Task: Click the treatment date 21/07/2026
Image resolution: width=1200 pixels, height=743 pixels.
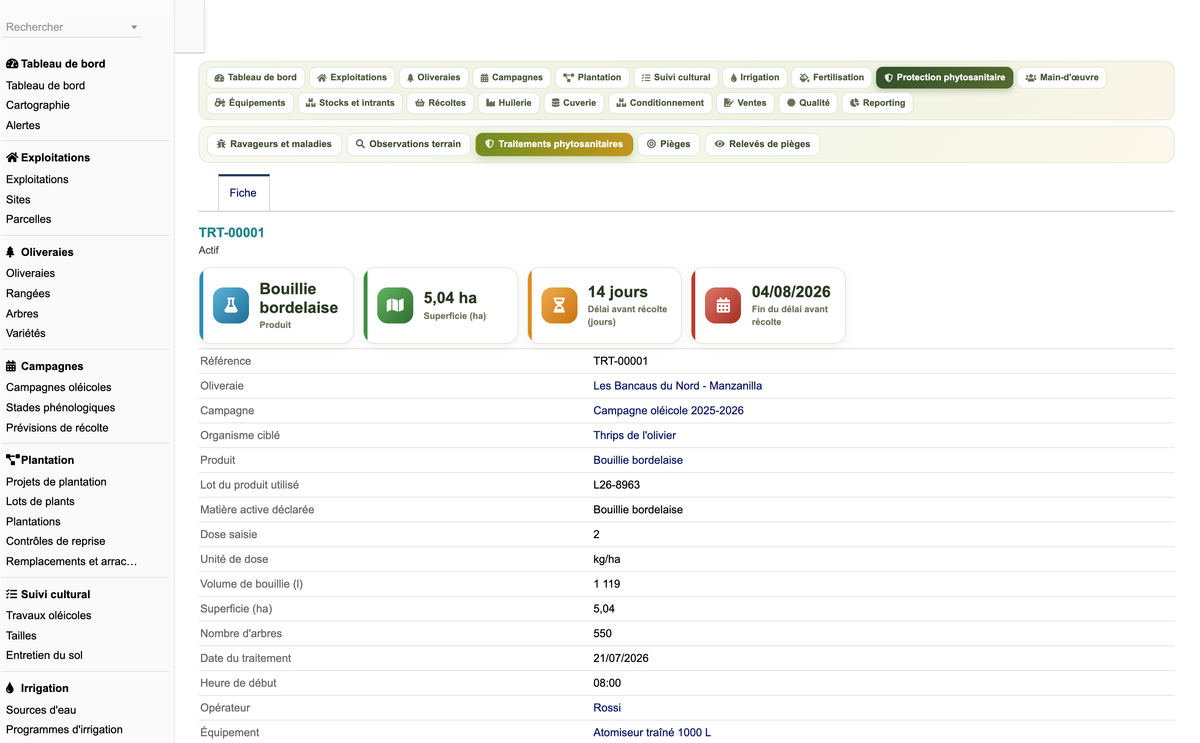Action: coord(621,658)
